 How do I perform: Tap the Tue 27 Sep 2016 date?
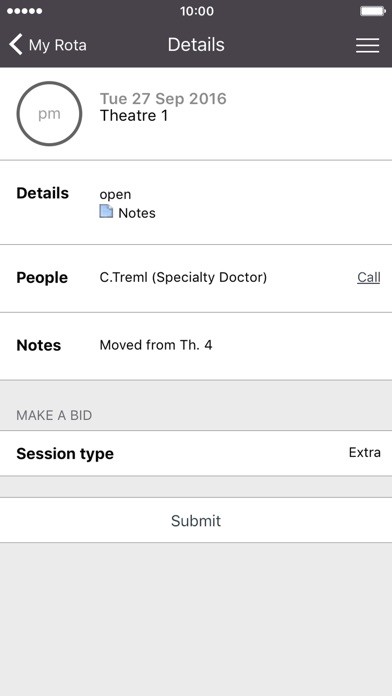[163, 98]
